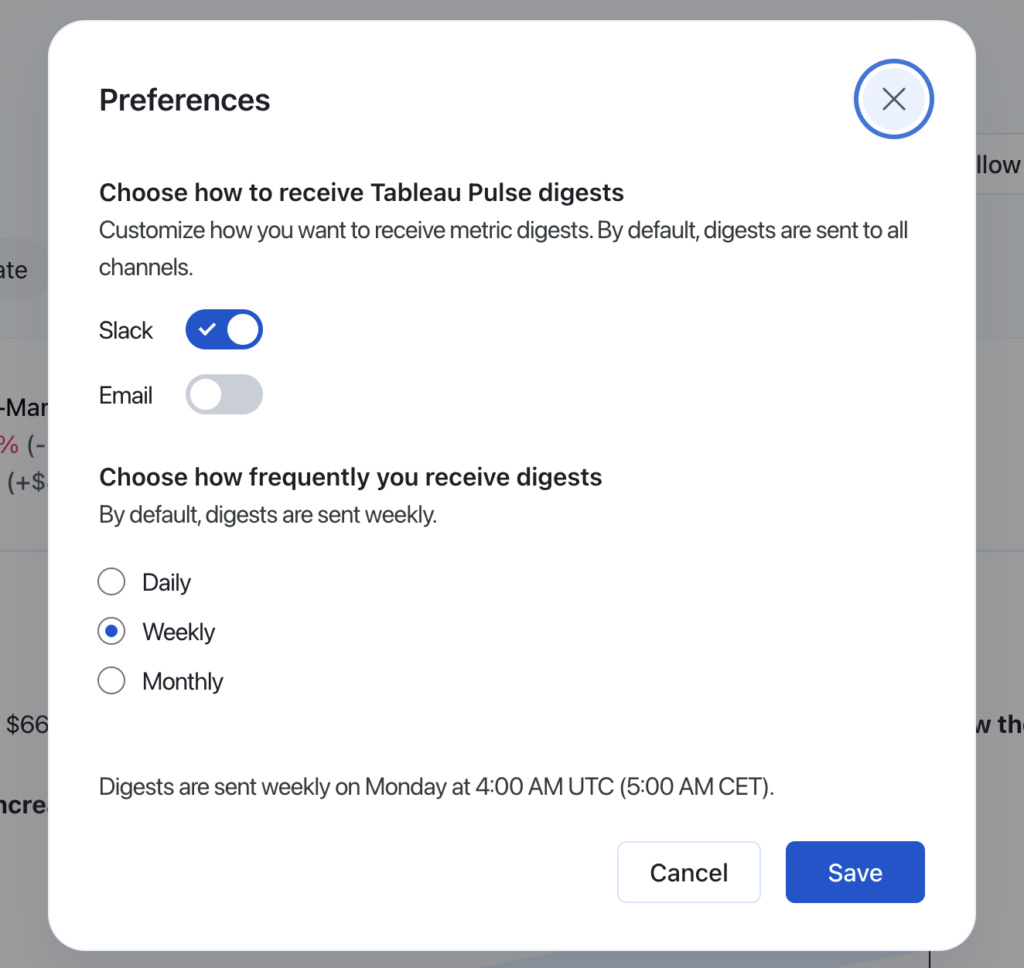Click the "By default, digests are sent weekly" text

pos(268,517)
